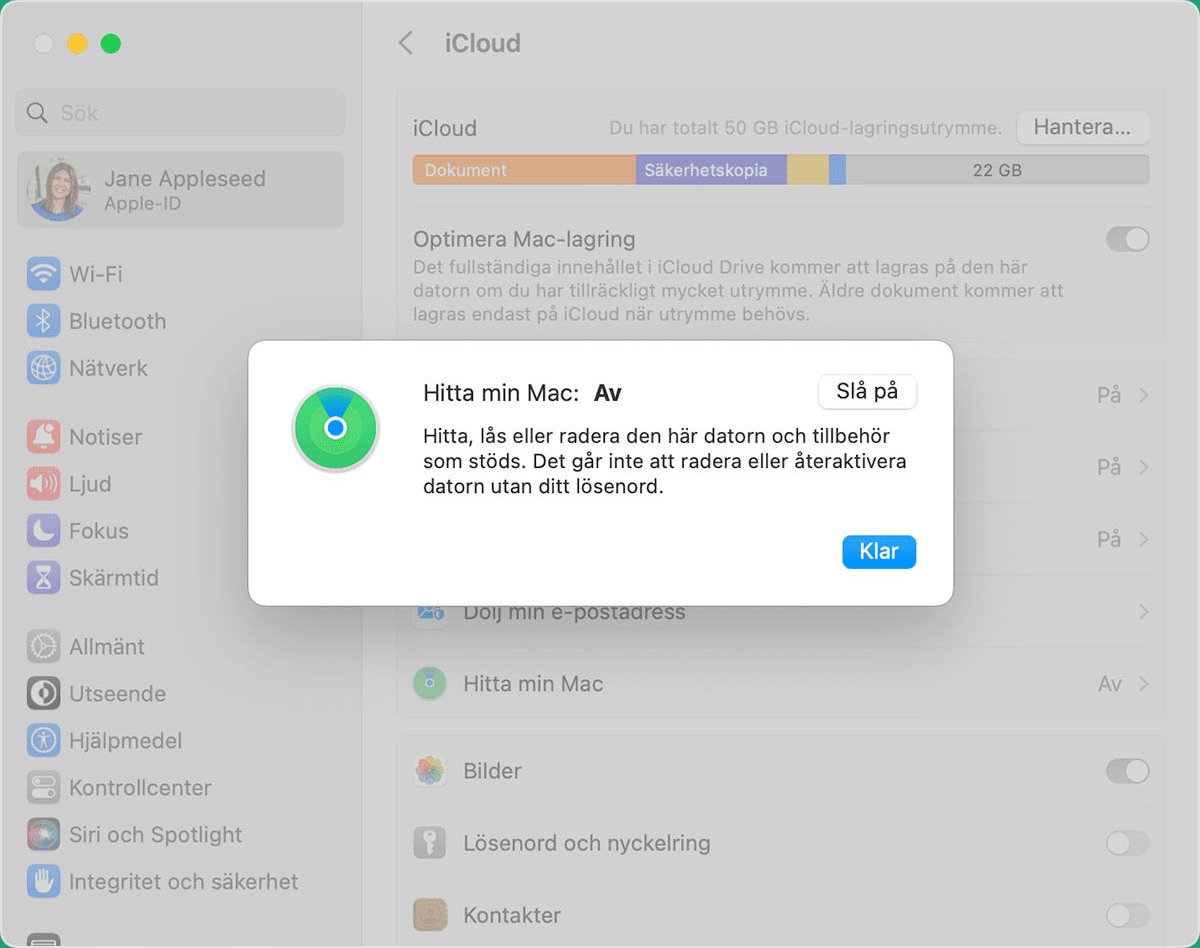This screenshot has width=1200, height=948.
Task: Enable Lösenord och nyckelring switch
Action: click(x=1127, y=844)
